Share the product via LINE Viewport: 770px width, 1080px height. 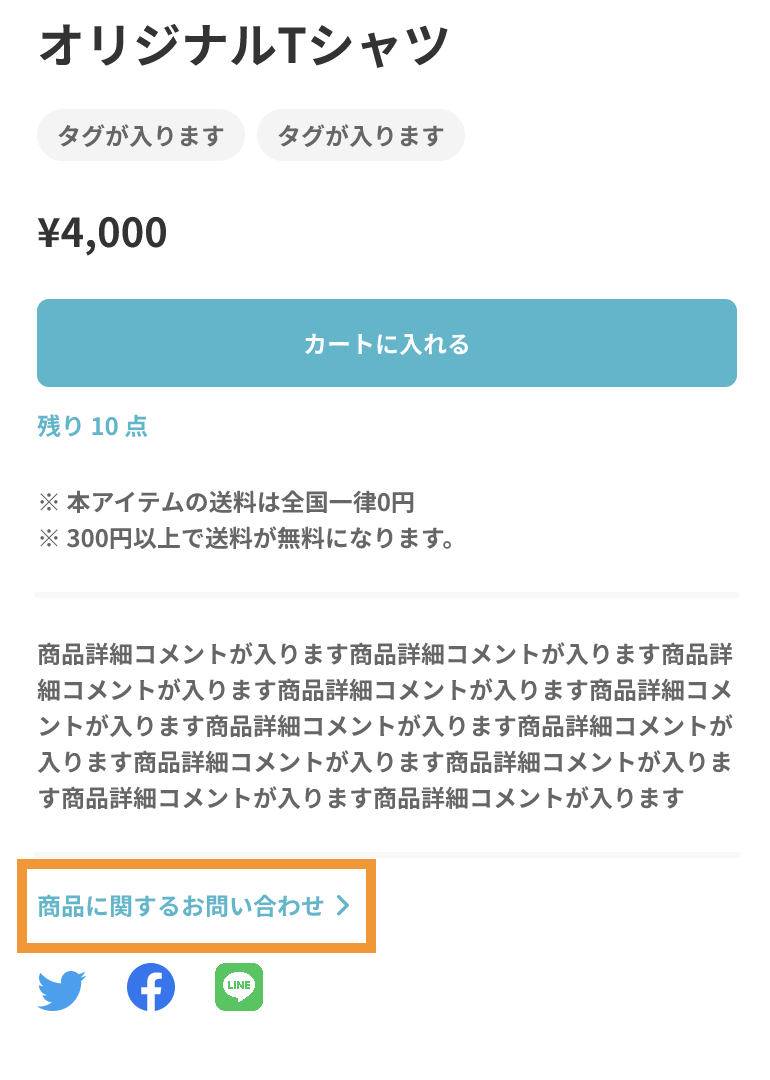pos(239,988)
